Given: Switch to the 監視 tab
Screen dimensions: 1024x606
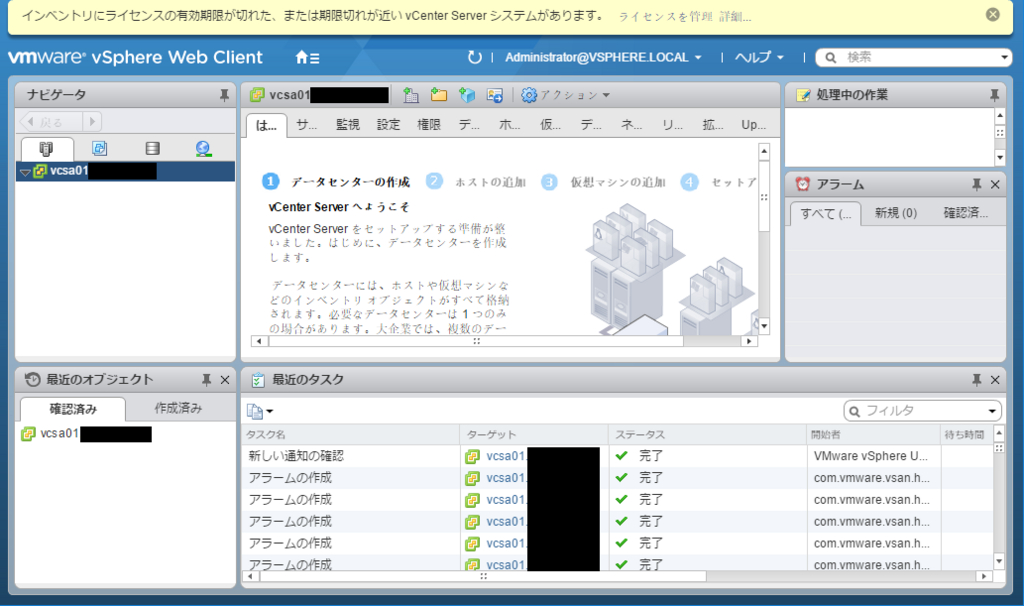Looking at the screenshot, I should click(x=347, y=125).
